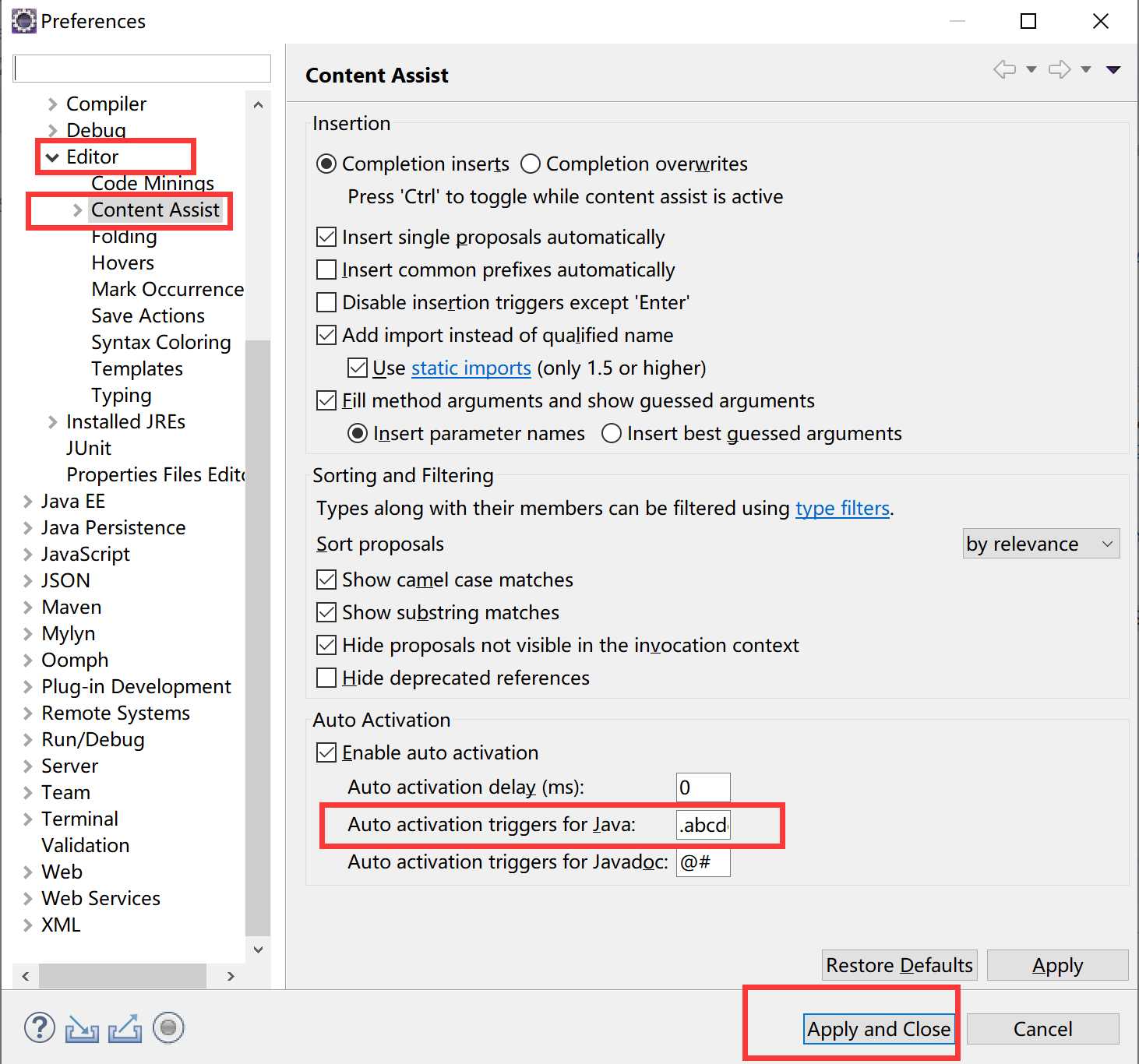Click the preferences filter text field
This screenshot has width=1139, height=1064.
[x=142, y=69]
